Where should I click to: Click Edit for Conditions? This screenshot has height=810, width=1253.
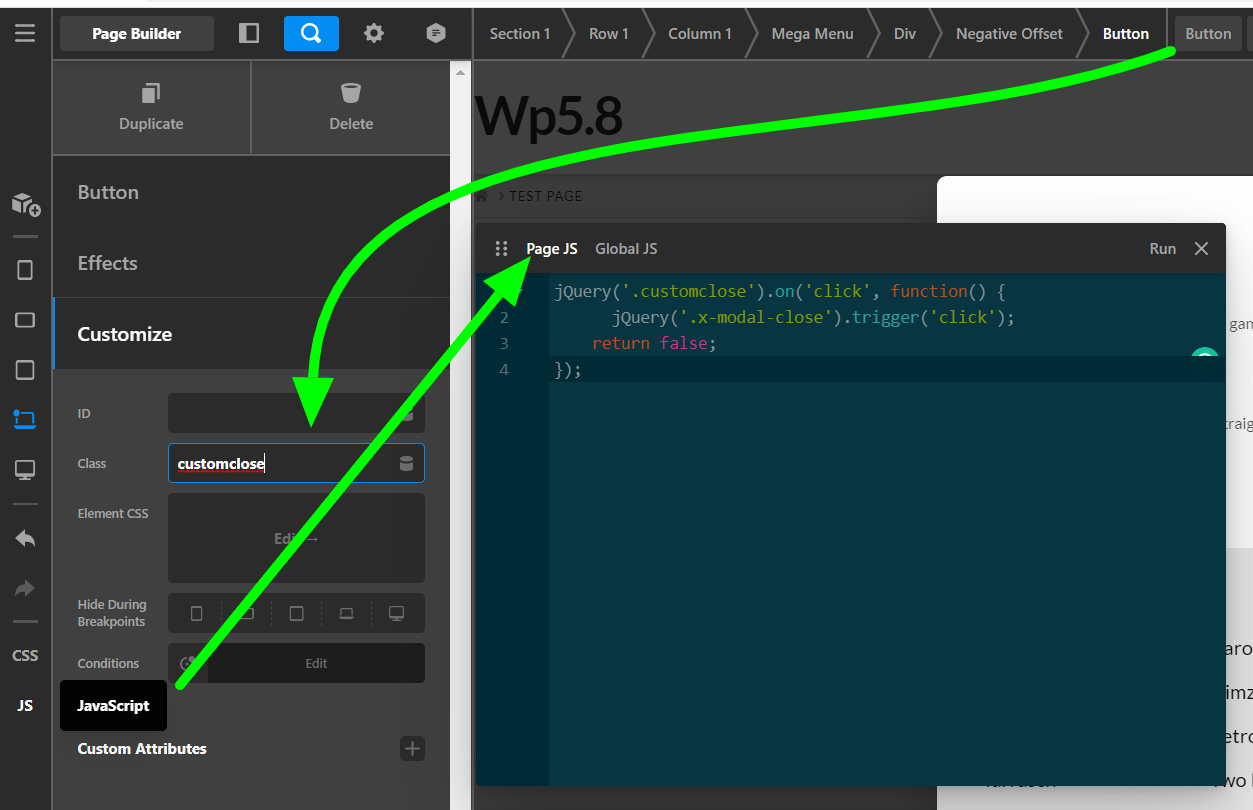(316, 663)
